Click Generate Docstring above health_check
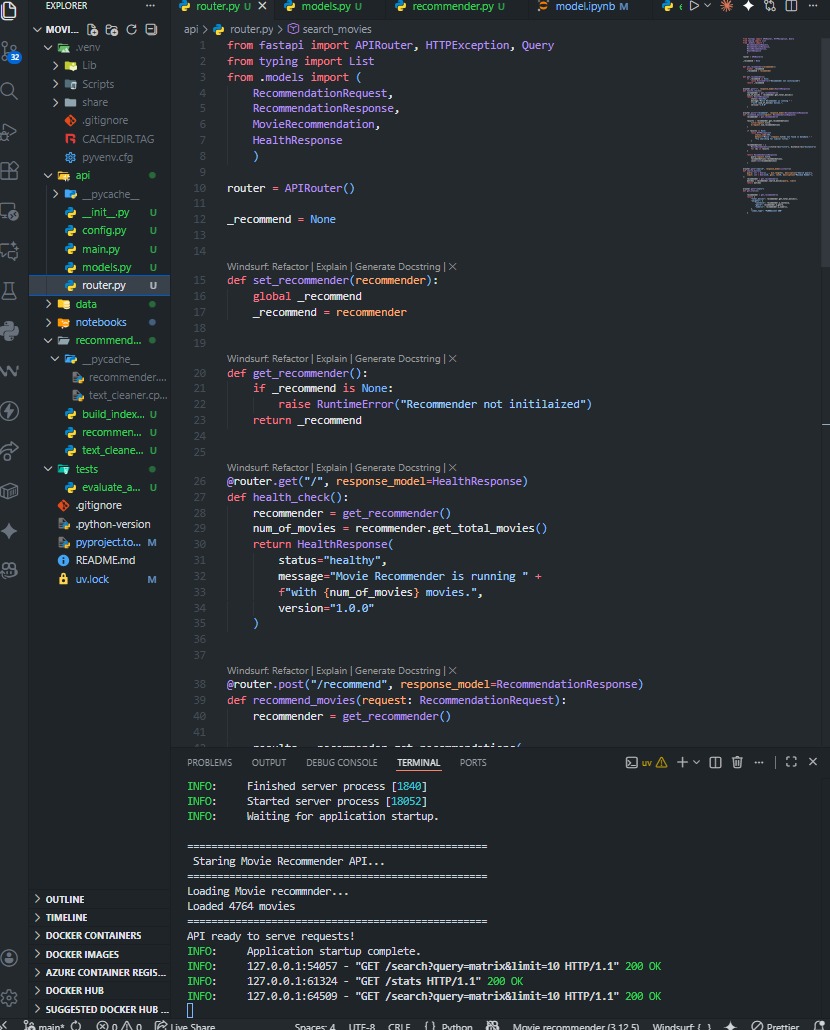Screen dimensions: 830x1030 pos(397,468)
